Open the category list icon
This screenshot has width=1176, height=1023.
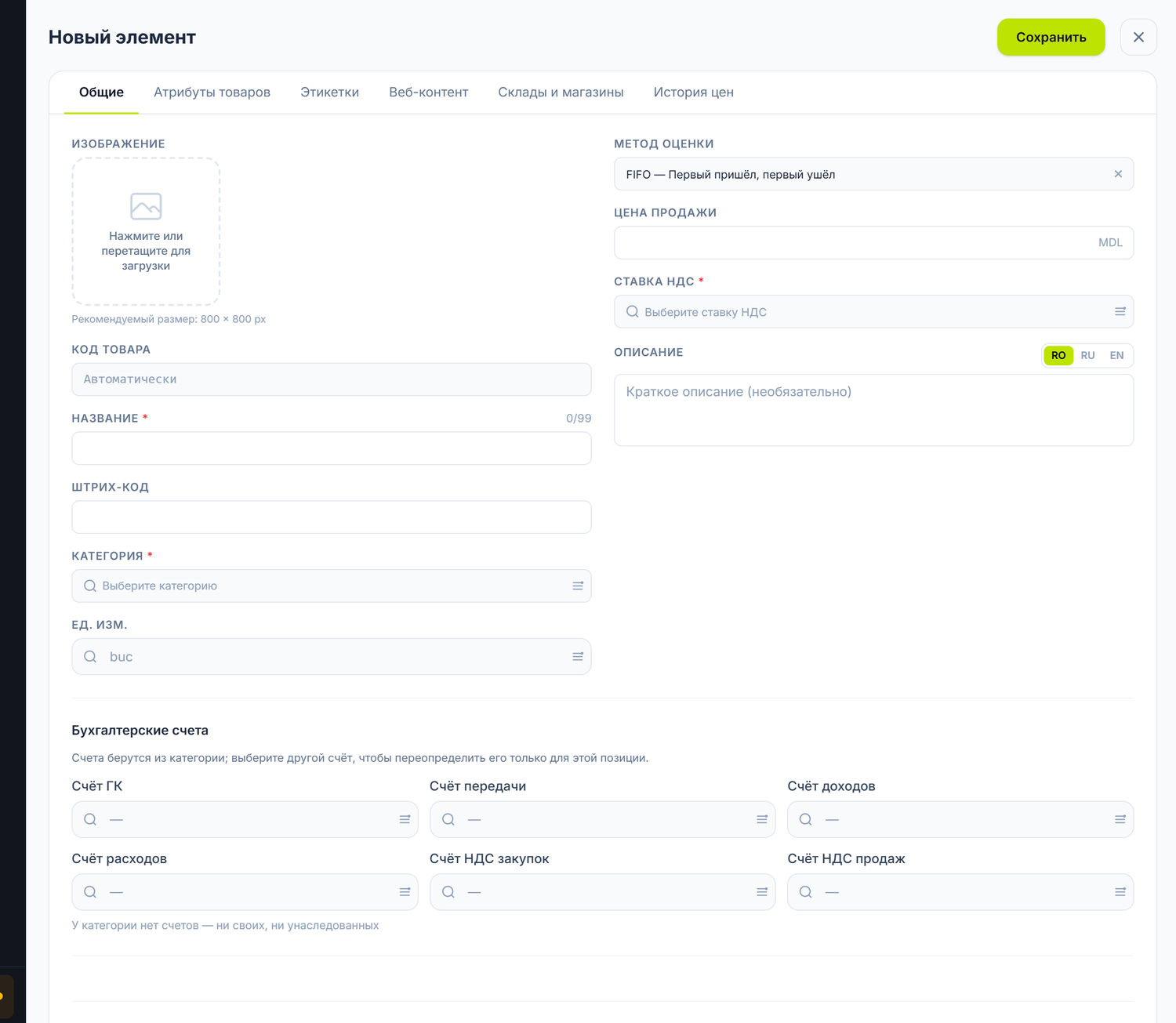tap(578, 586)
